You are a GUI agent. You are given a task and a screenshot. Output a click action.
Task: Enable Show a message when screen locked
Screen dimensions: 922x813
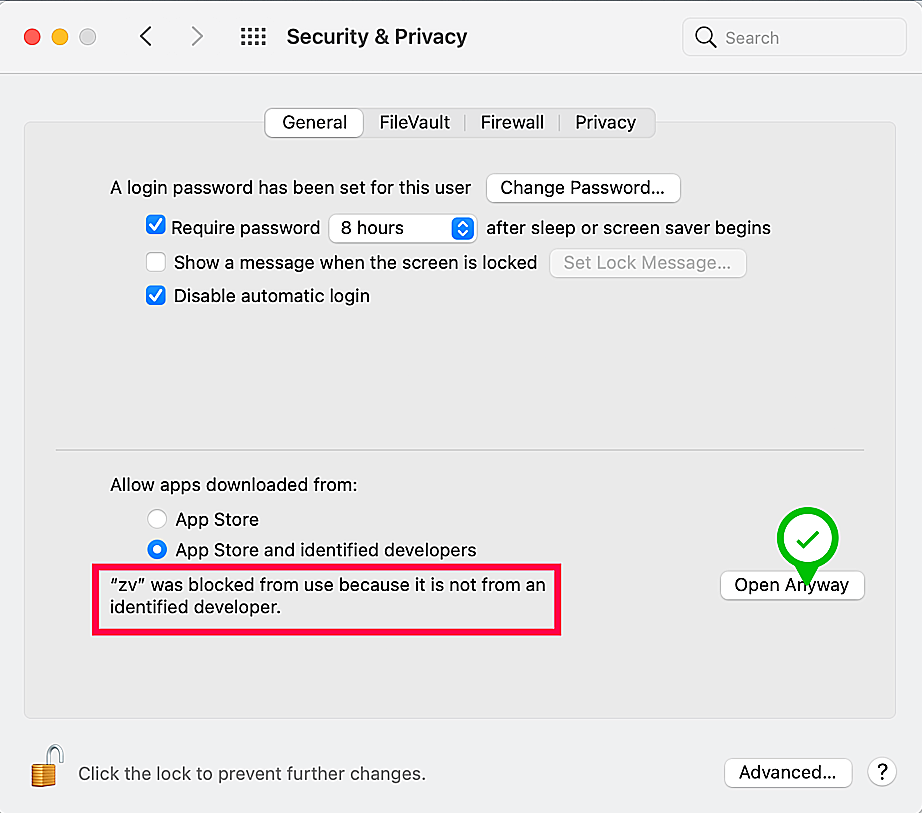156,262
